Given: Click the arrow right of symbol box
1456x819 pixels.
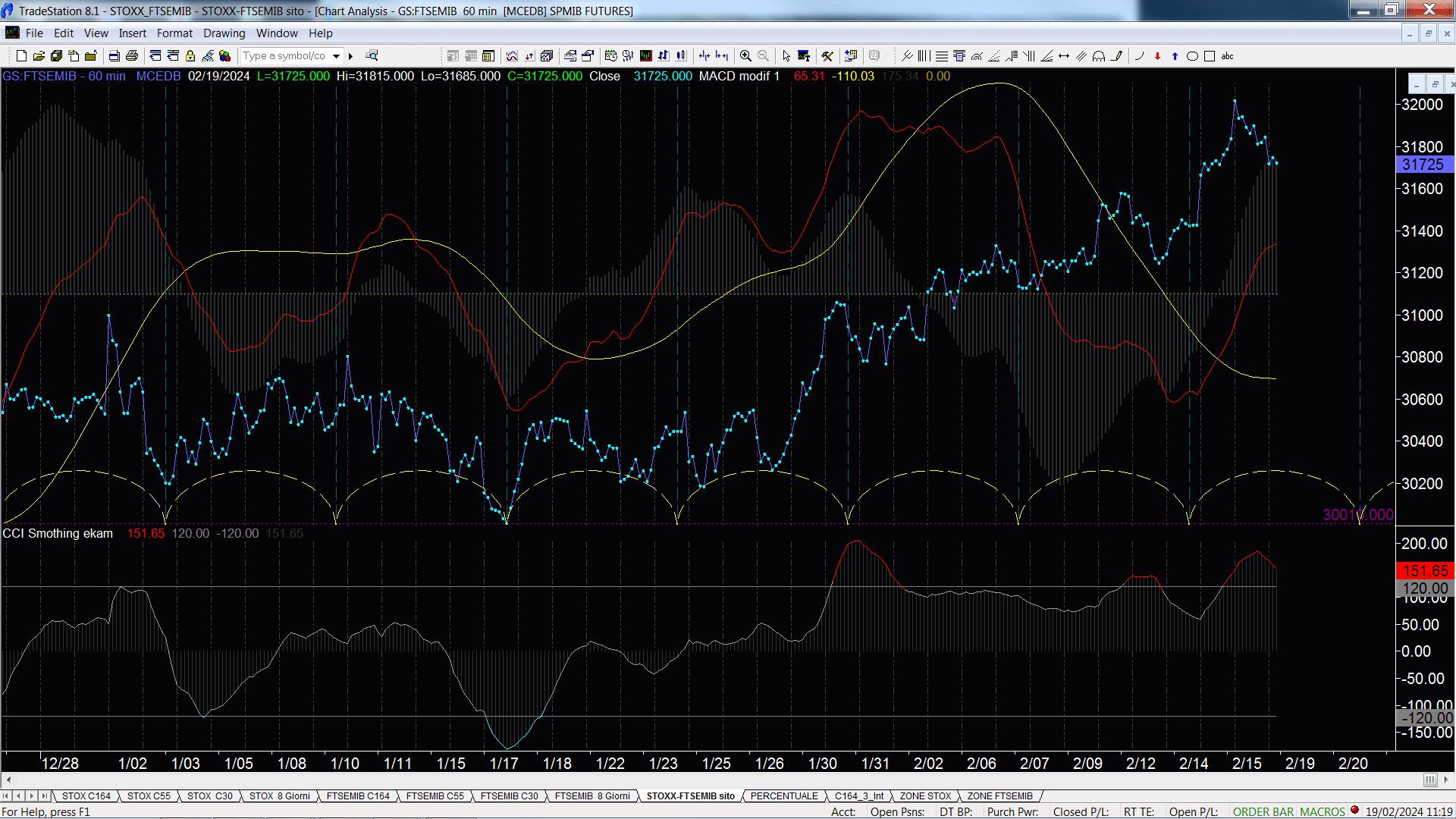Looking at the screenshot, I should 350,56.
